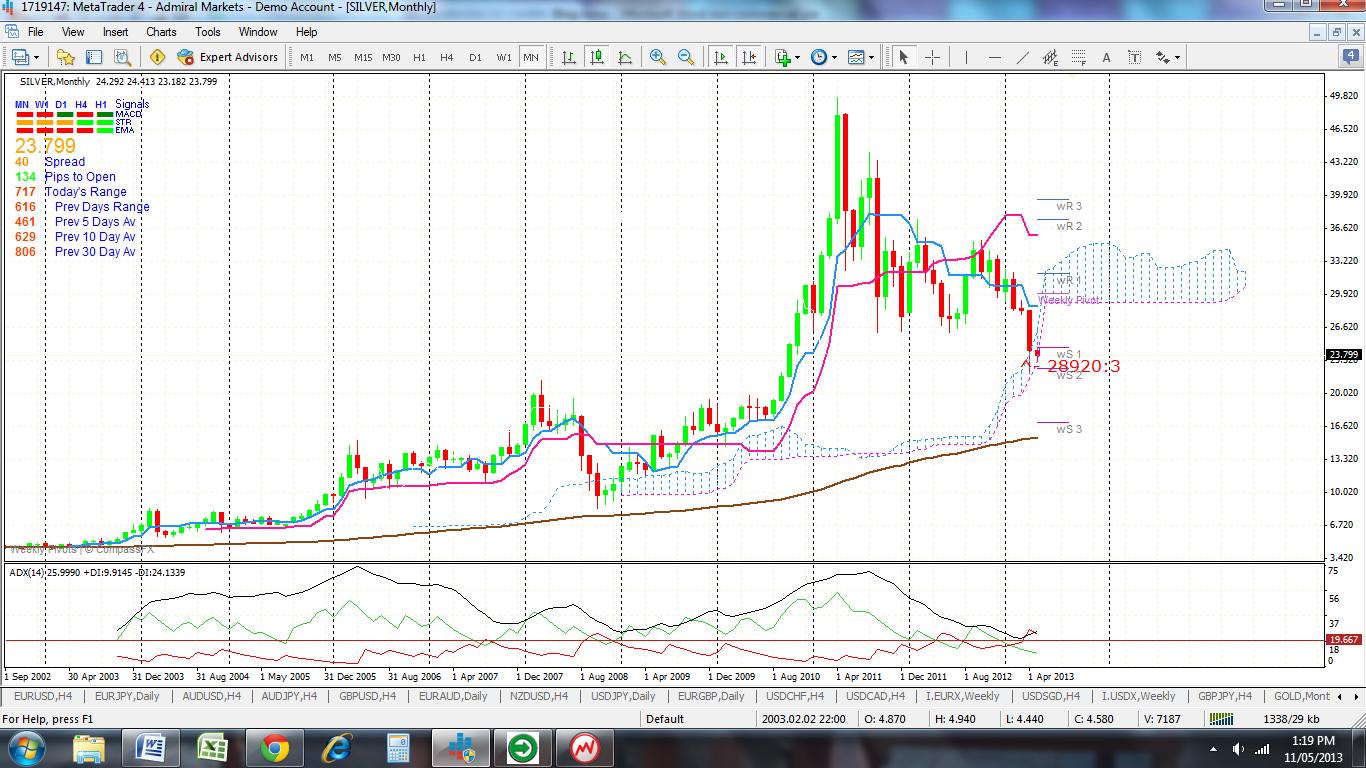Switch to the I.EURX,Weekly chart tab
1366x768 pixels.
click(x=962, y=696)
